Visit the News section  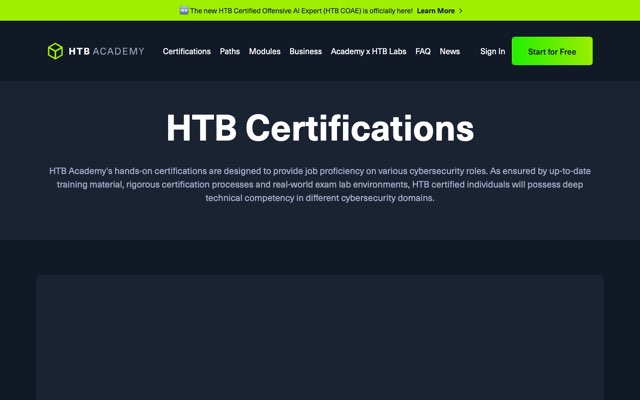[x=450, y=51]
